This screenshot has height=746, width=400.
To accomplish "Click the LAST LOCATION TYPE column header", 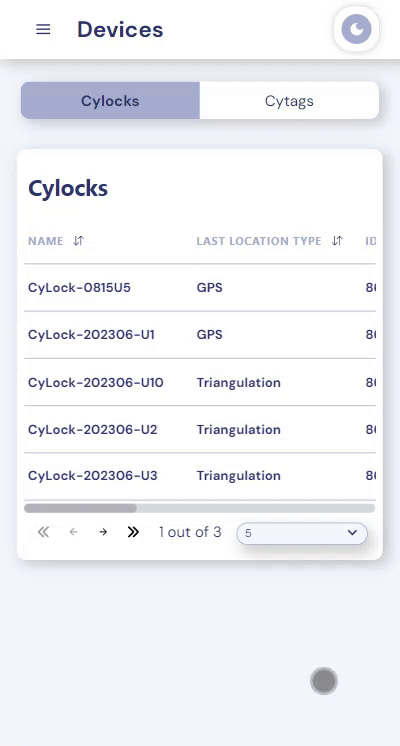I will point(259,241).
